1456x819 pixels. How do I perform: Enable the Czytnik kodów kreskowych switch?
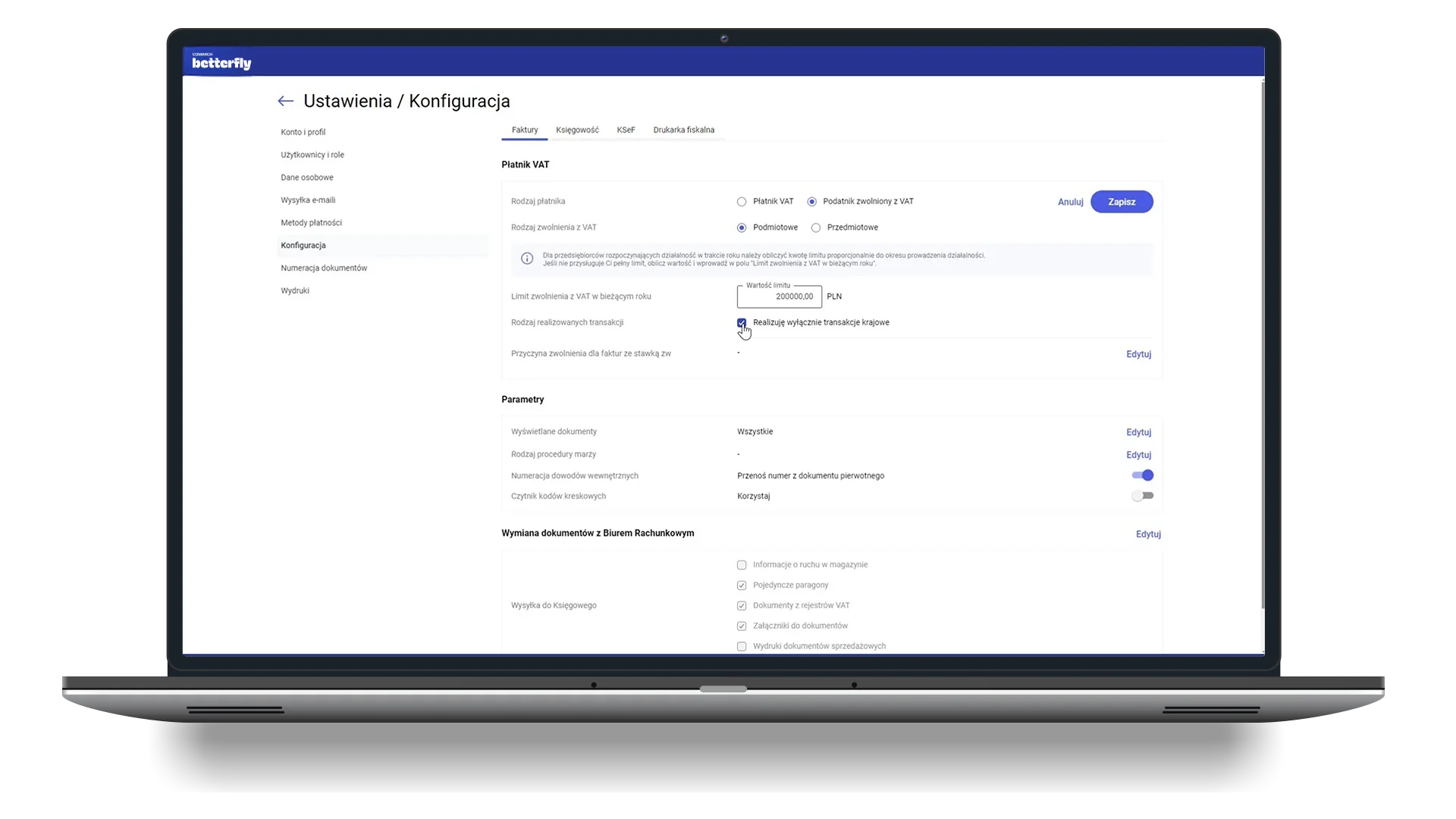[1142, 496]
